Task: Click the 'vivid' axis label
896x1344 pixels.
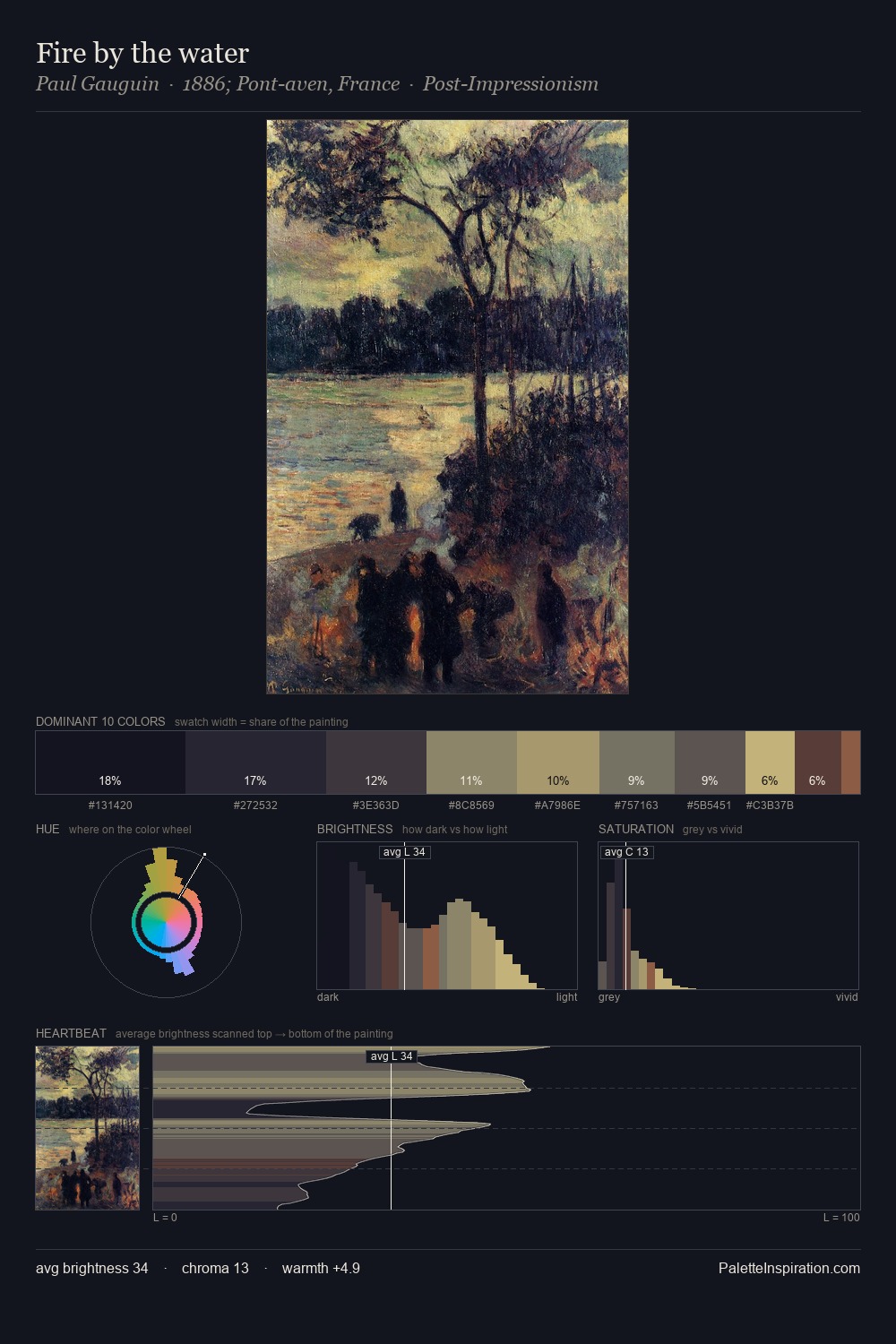Action: 847,997
